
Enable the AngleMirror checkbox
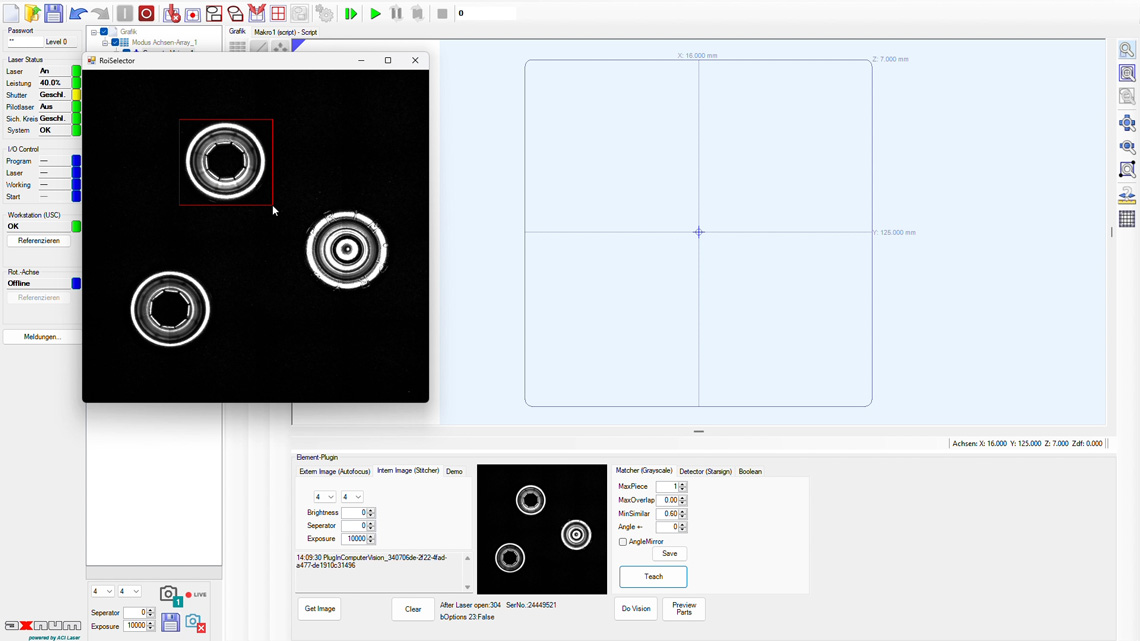623,542
